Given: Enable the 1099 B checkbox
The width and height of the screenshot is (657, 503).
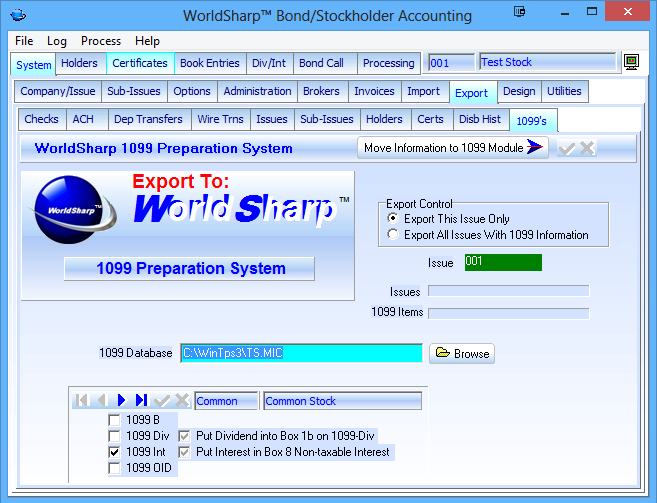Looking at the screenshot, I should 115,420.
